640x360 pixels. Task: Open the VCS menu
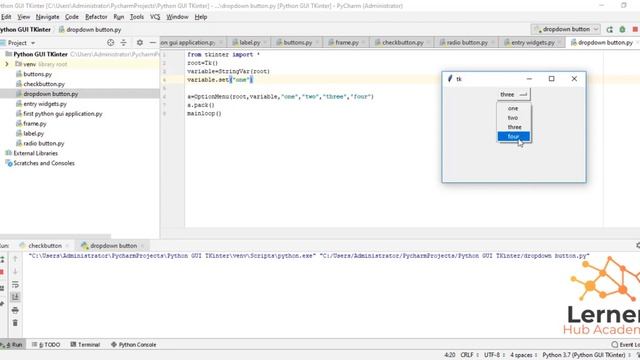coord(155,17)
